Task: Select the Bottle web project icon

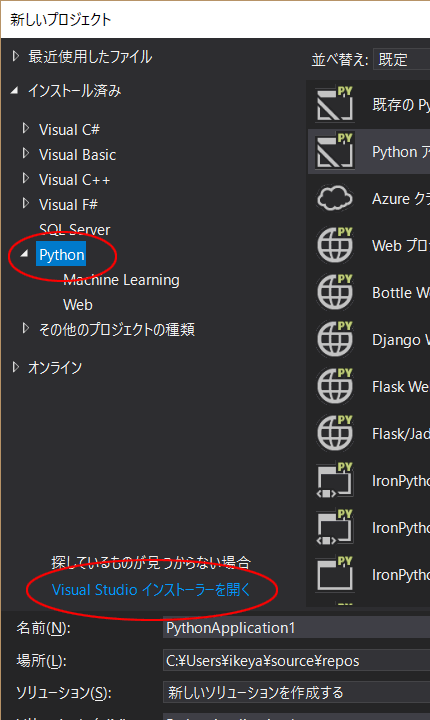Action: [335, 292]
